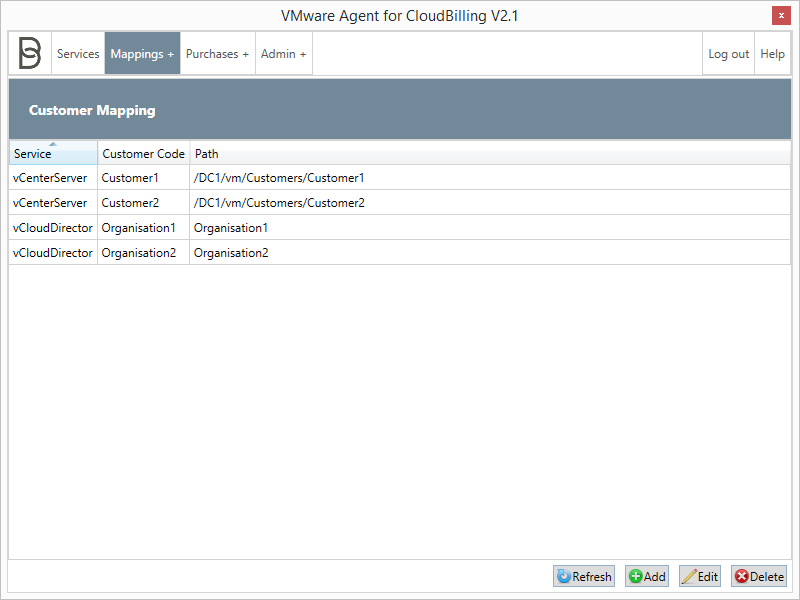Sort by the Customer Code column header
This screenshot has width=800, height=600.
tap(143, 153)
